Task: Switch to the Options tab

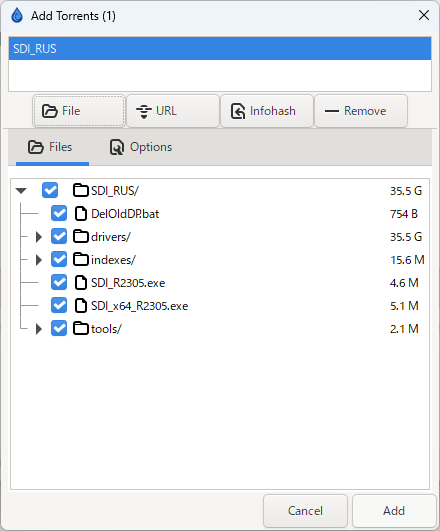Action: click(x=141, y=147)
